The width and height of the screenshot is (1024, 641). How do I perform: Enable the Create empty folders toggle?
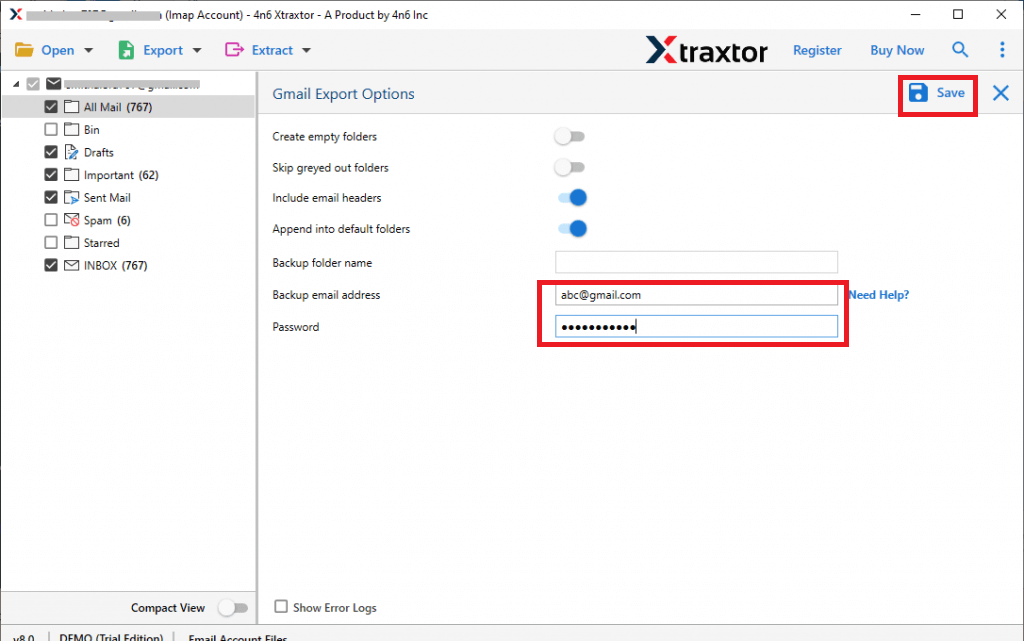570,136
